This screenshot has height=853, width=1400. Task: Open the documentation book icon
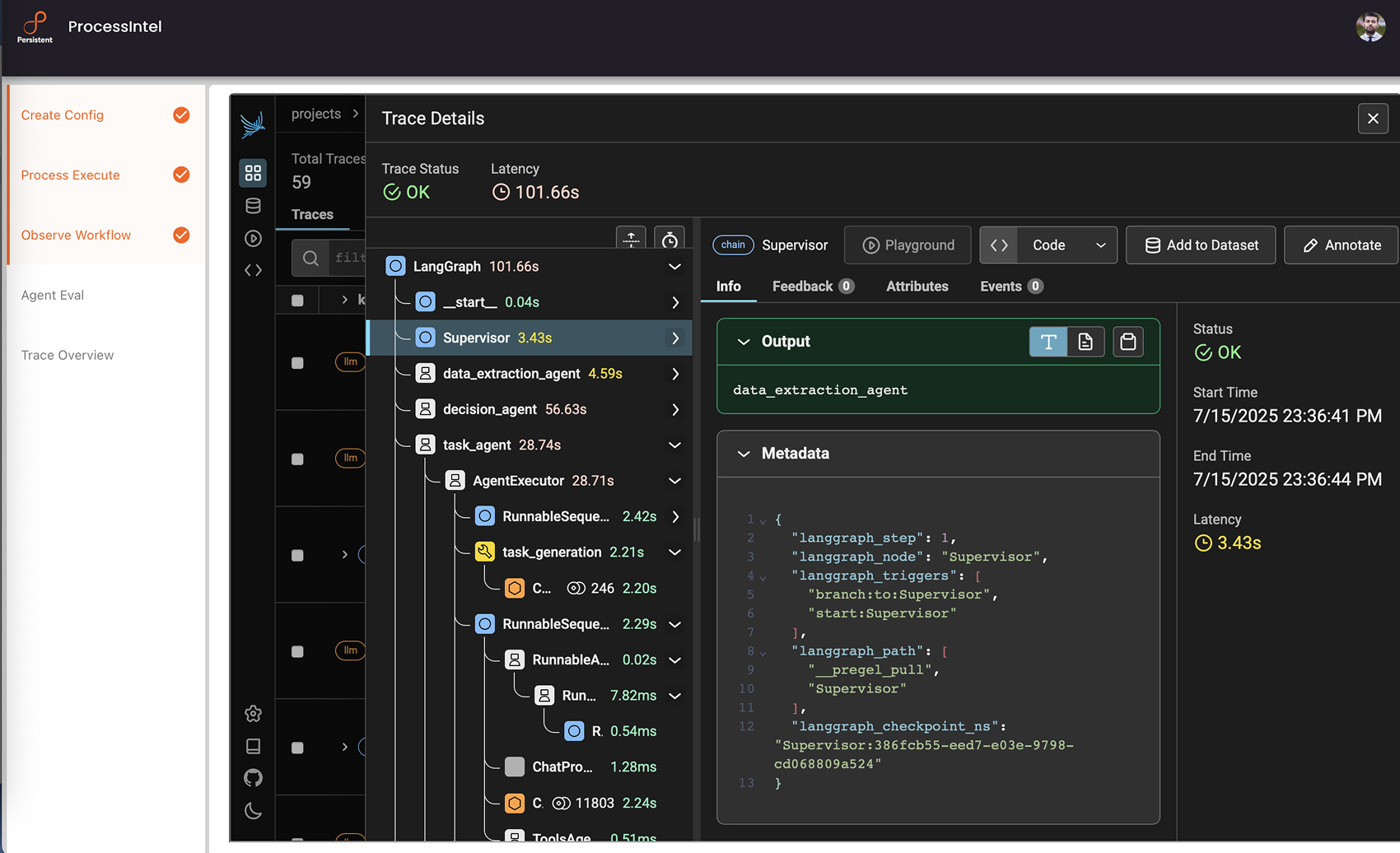[x=253, y=746]
